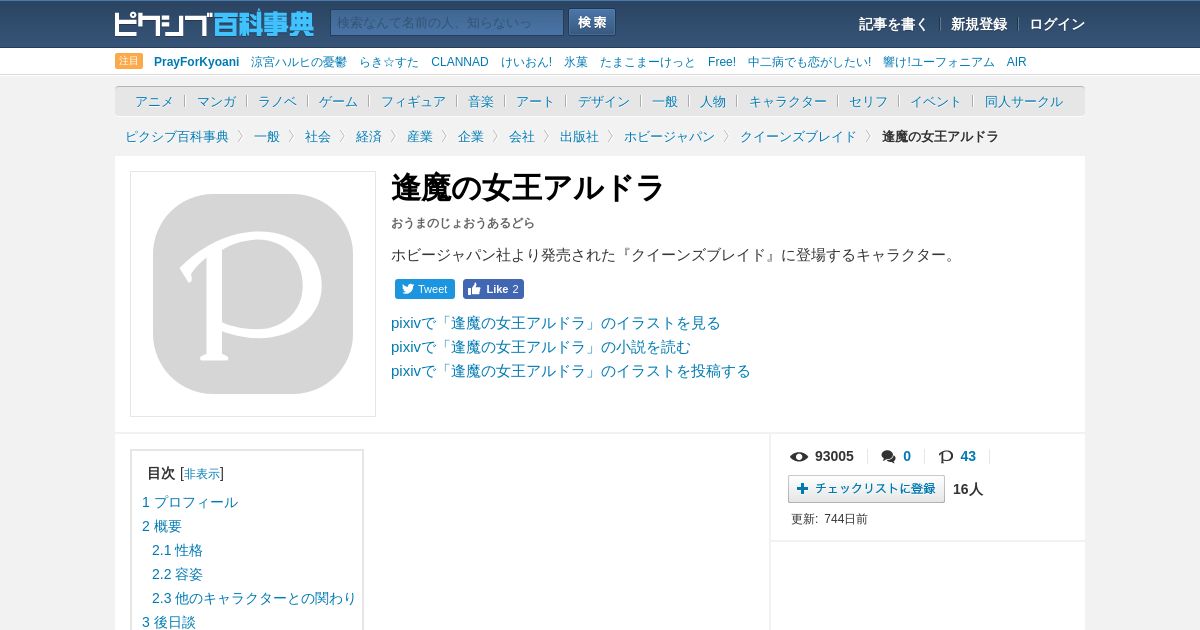Read pixiv novels of 逢魔の女王アルドラ
The image size is (1200, 630).
(x=541, y=347)
